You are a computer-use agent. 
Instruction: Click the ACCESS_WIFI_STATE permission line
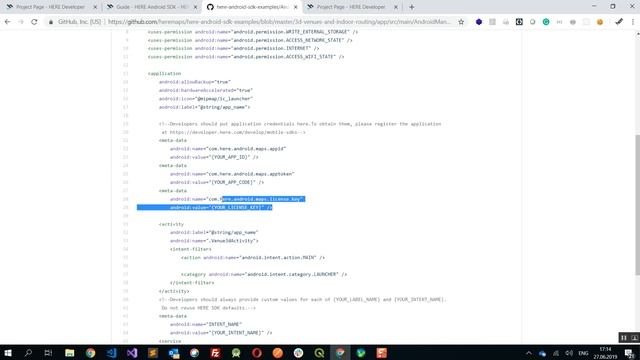246,57
